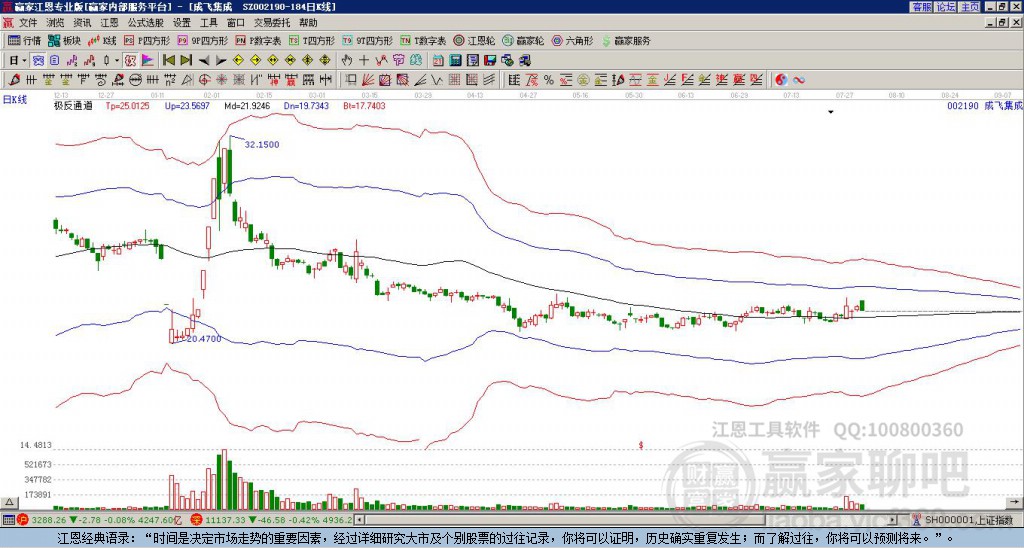
Task: Click the infinity loop icon
Action: click(x=799, y=80)
